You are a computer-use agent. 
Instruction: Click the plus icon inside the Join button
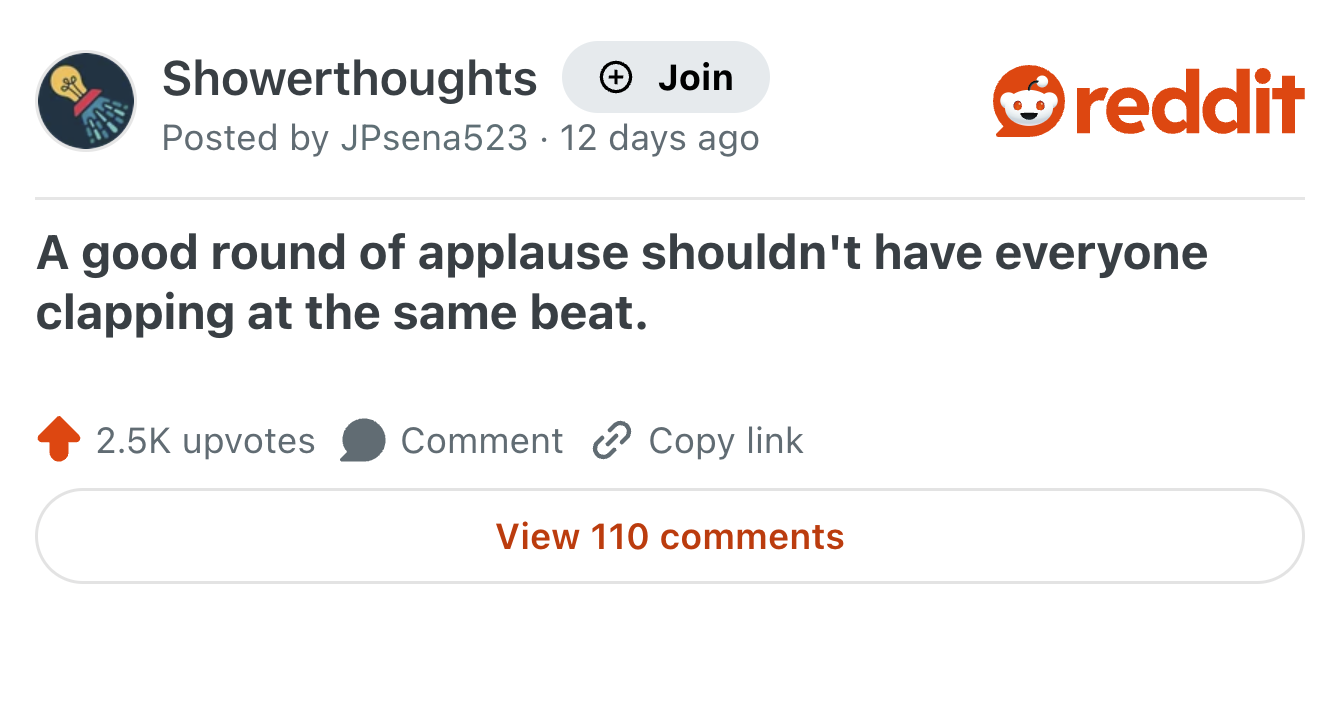click(x=614, y=76)
